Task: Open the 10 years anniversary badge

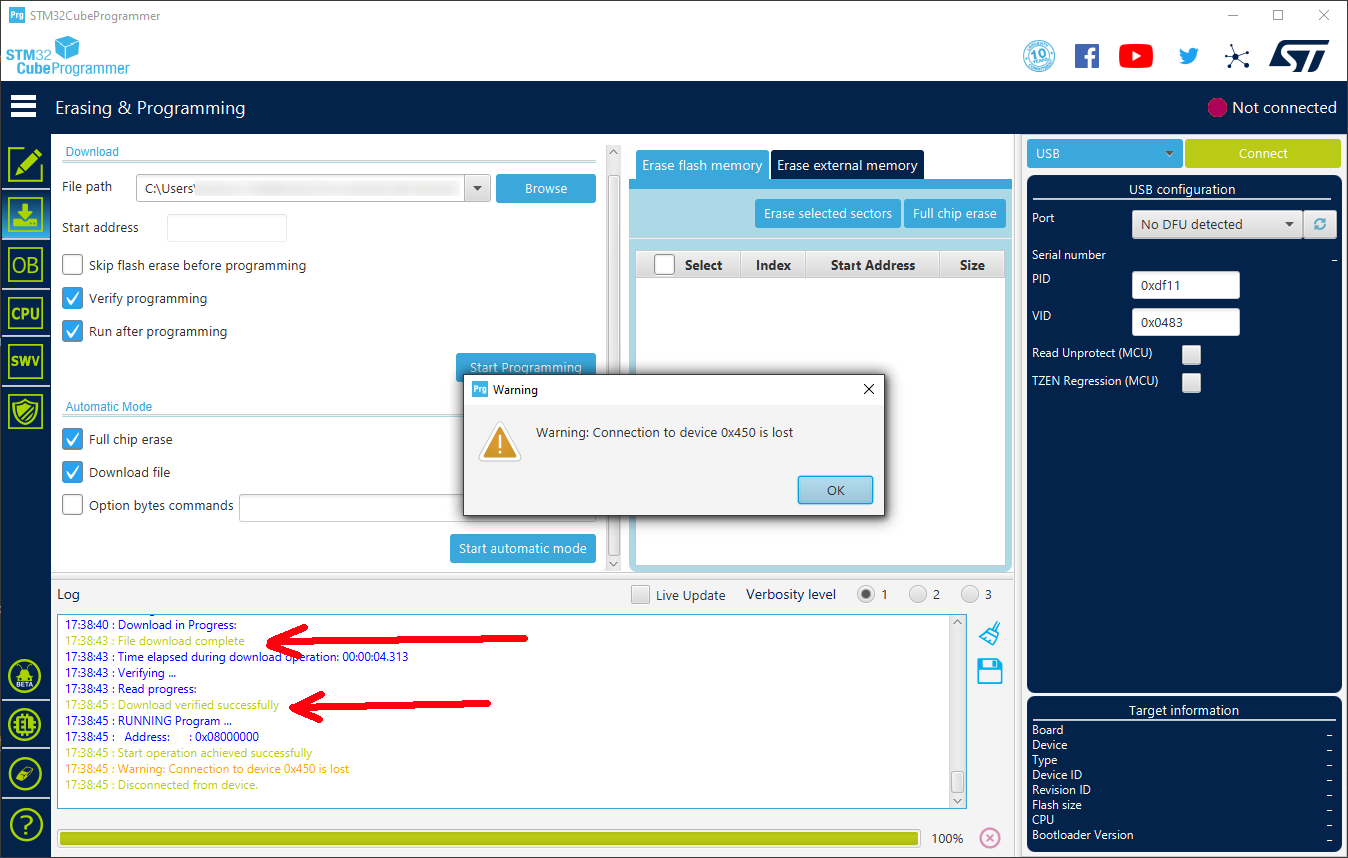Action: [1039, 56]
